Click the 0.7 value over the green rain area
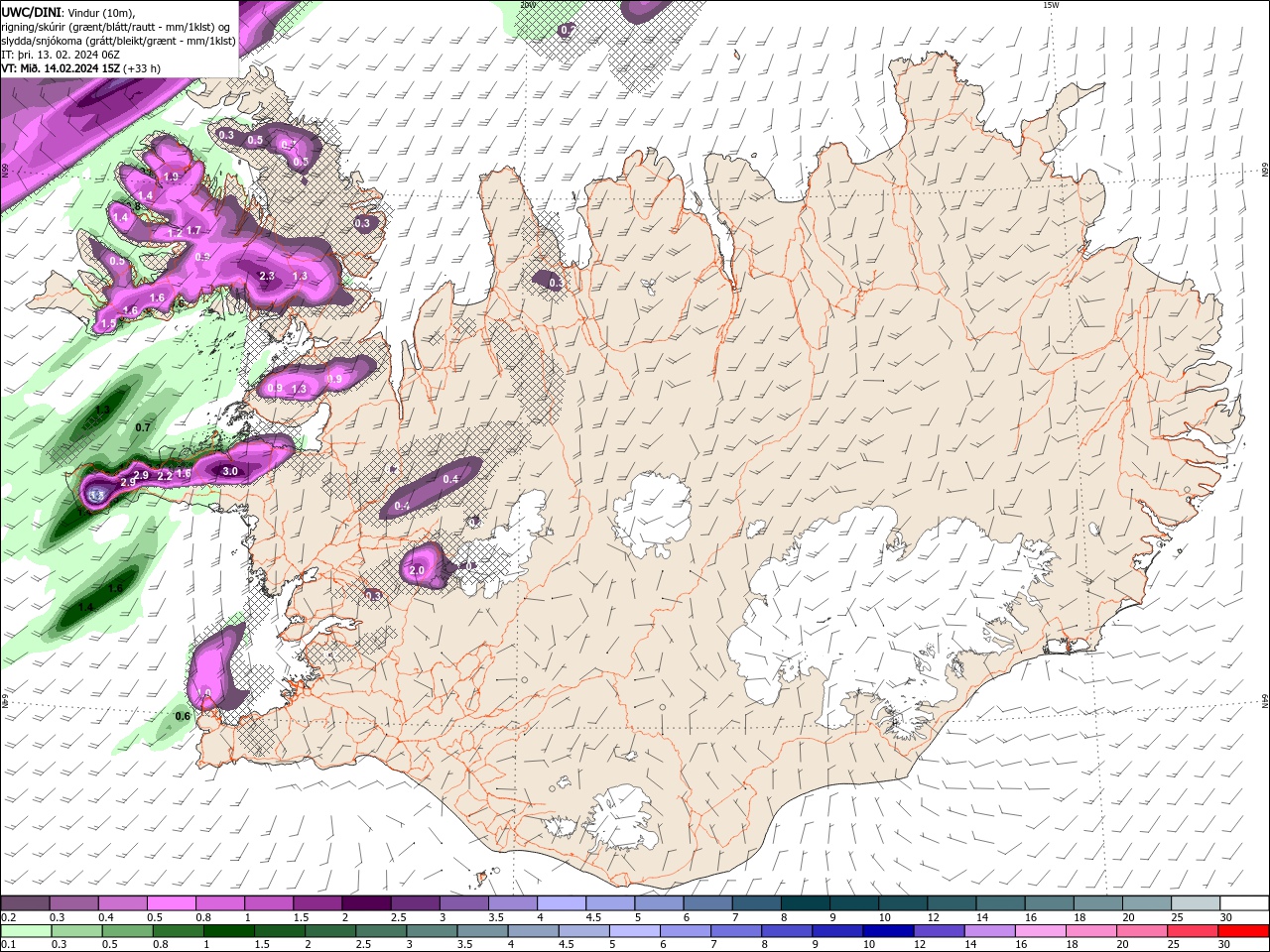This screenshot has width=1270, height=952. coord(143,427)
